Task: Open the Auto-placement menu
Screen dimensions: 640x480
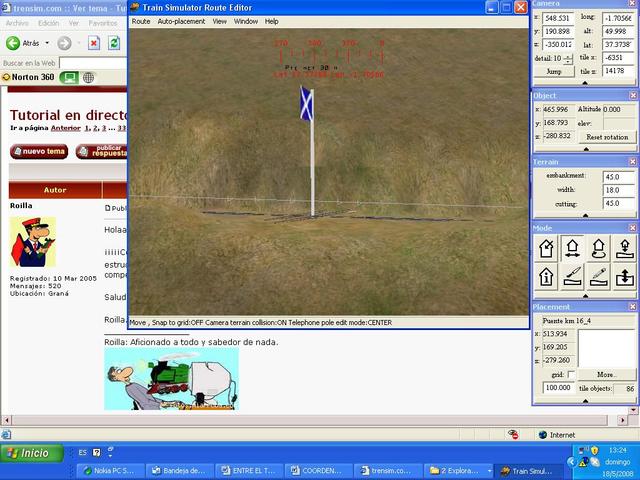Action: point(181,21)
